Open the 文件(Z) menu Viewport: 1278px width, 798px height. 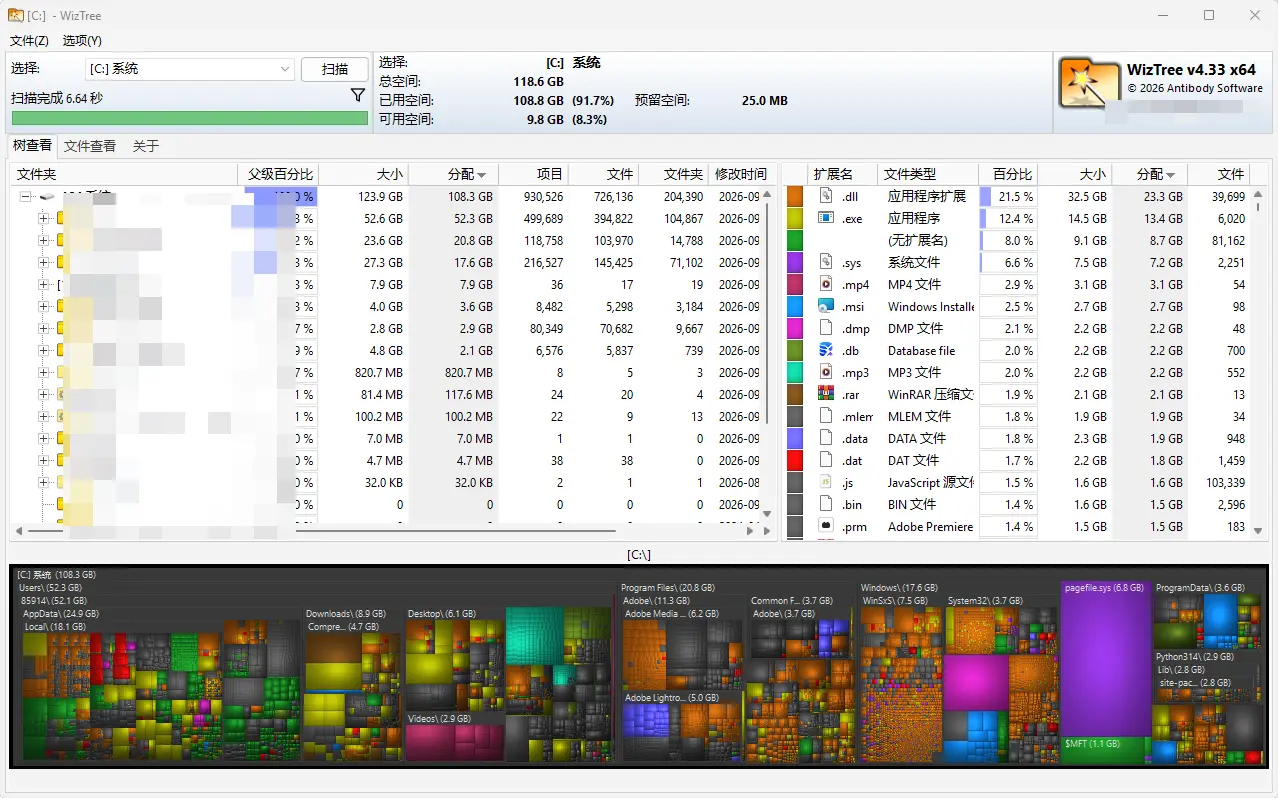[29, 41]
